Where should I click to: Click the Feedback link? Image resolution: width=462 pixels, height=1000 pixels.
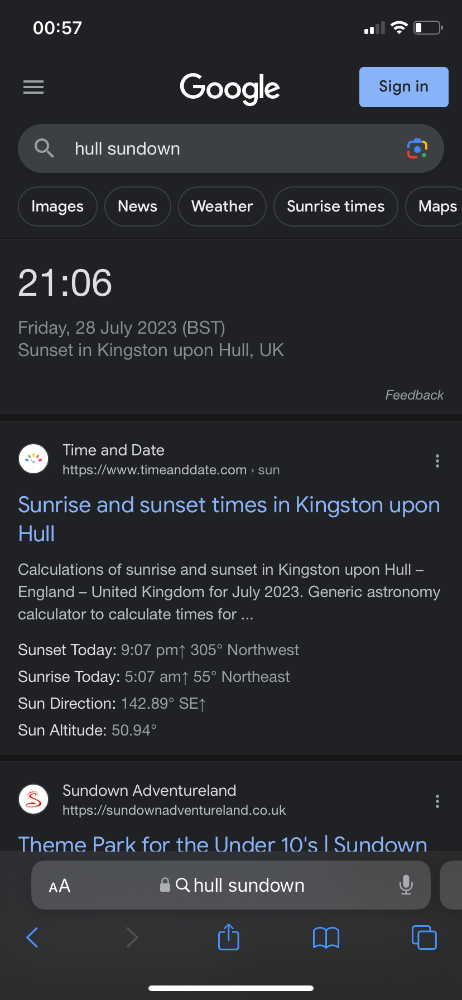click(x=414, y=395)
